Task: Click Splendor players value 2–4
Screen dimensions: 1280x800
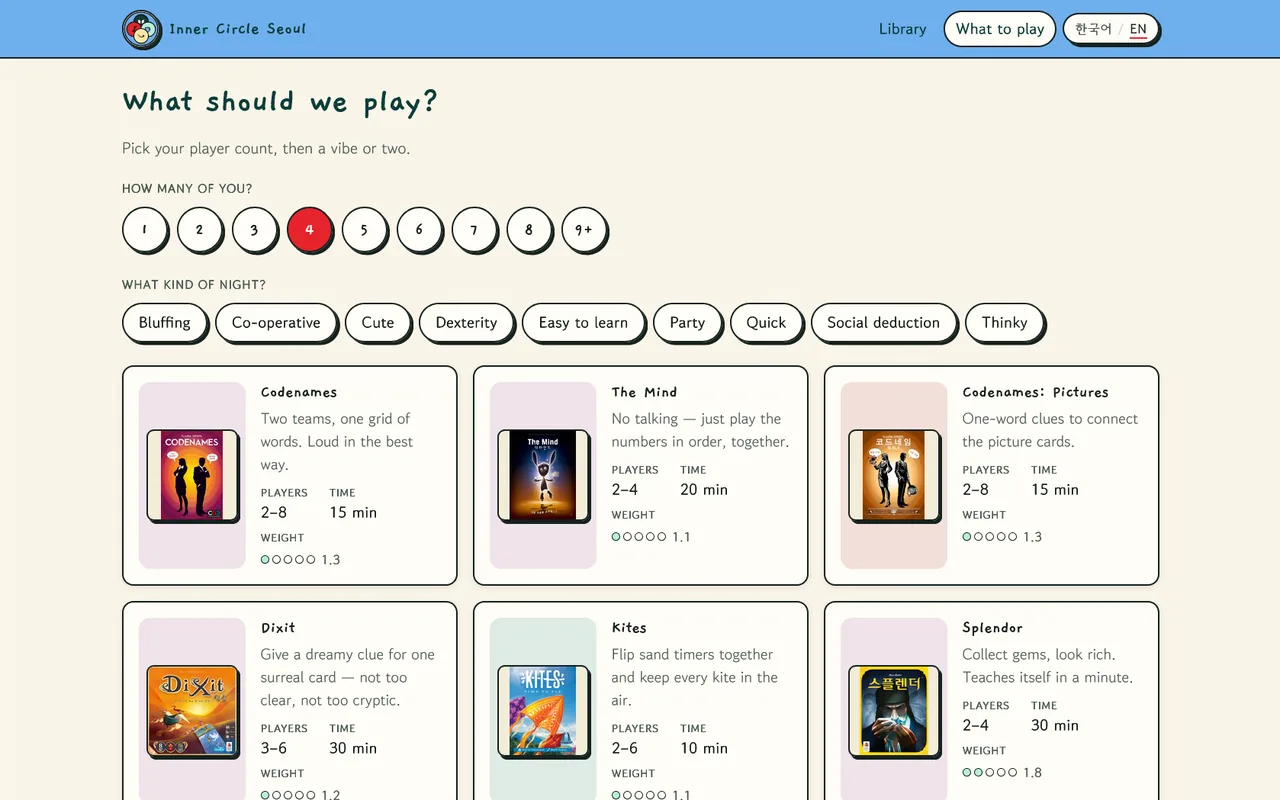Action: tap(976, 726)
